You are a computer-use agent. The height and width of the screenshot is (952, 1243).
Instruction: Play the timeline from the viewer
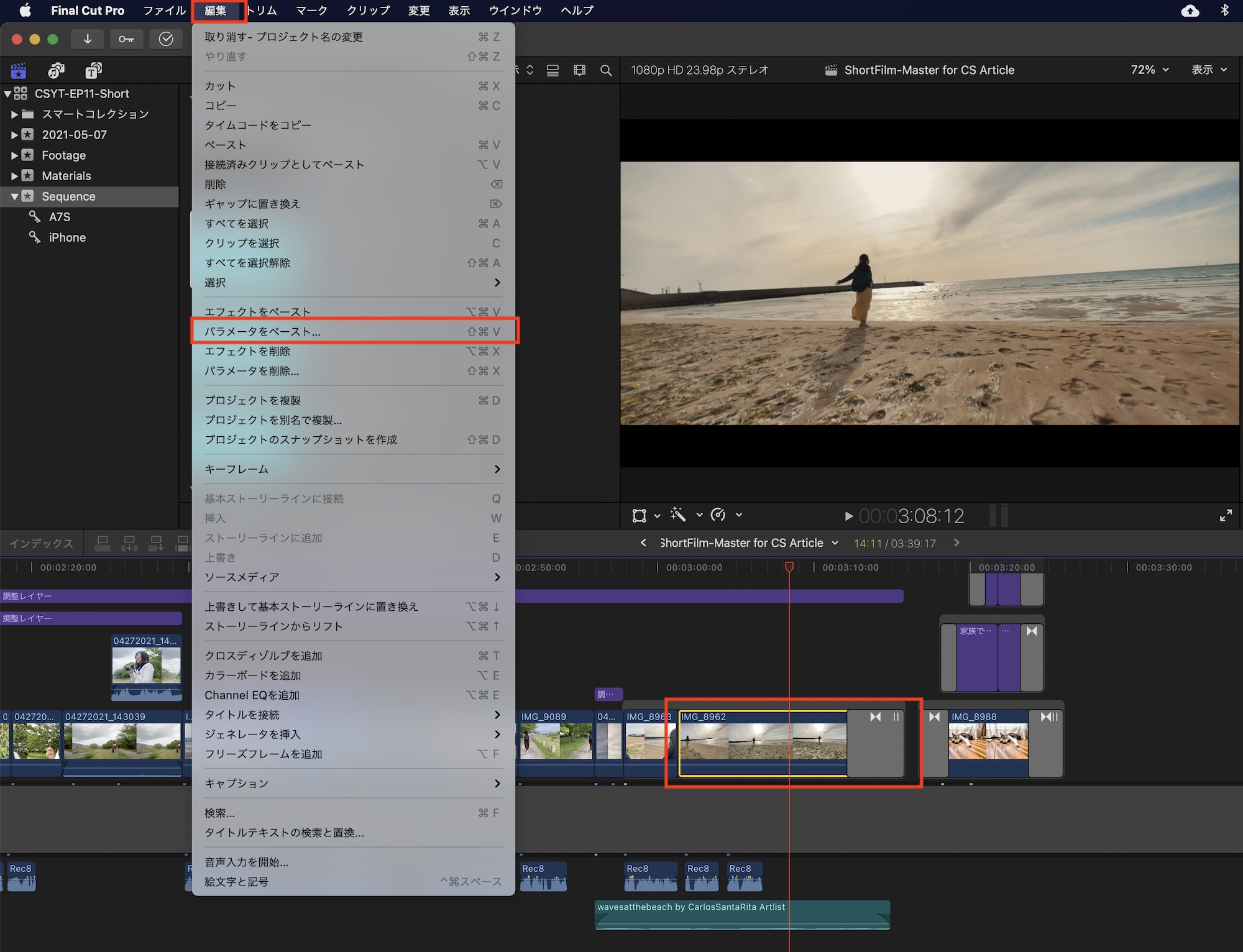point(848,516)
